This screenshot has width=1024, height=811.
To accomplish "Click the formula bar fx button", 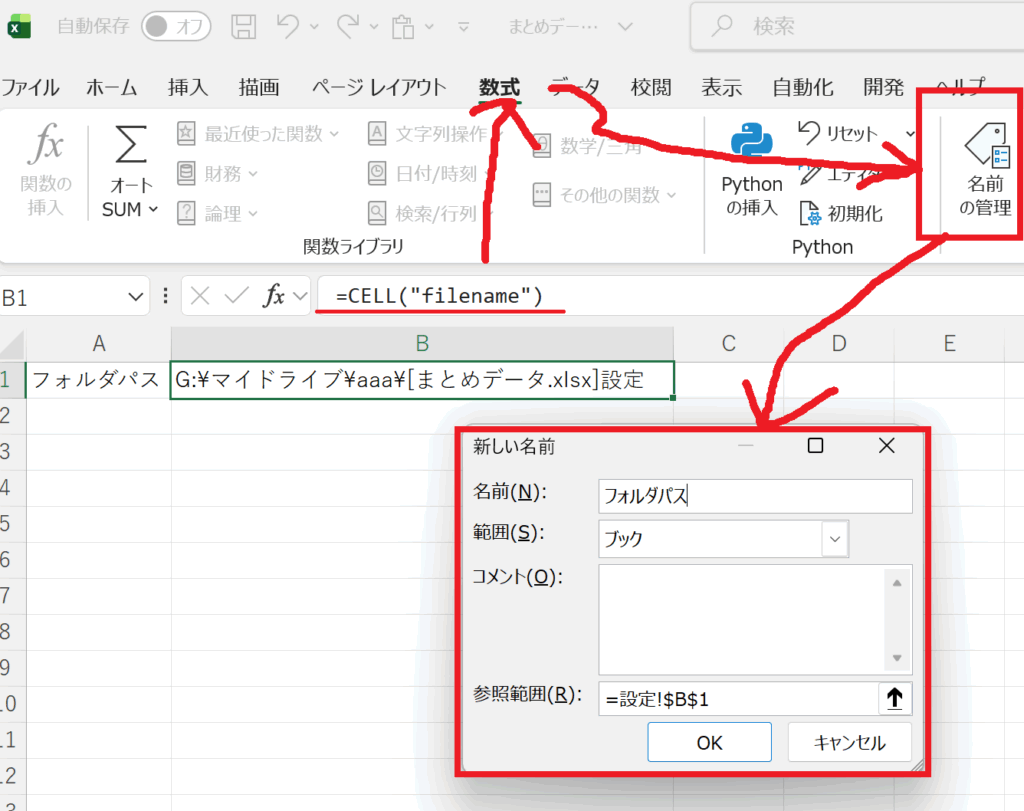I will point(274,296).
